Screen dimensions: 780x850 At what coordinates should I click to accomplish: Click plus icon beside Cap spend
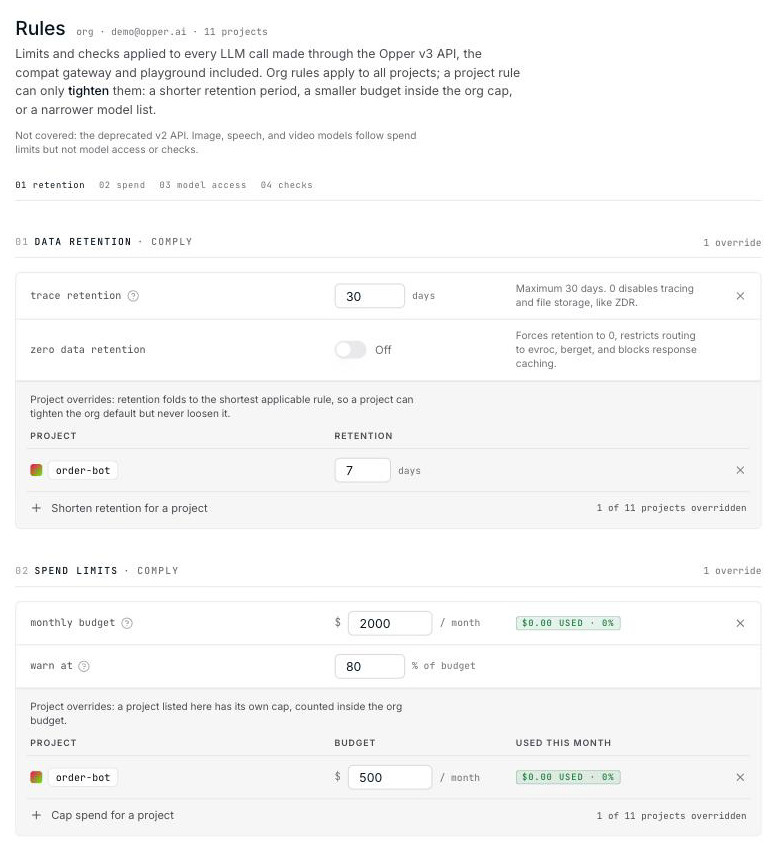pos(36,815)
